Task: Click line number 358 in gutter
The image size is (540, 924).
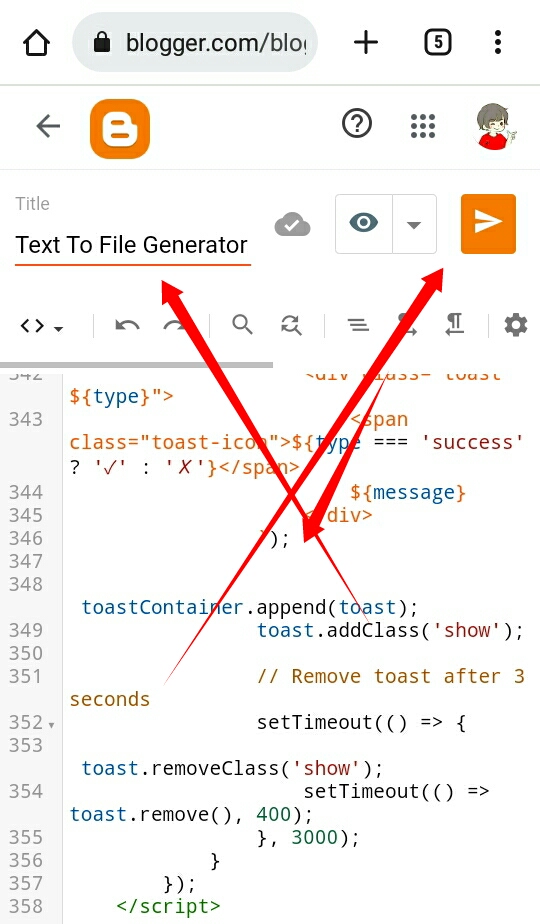Action: (25, 906)
